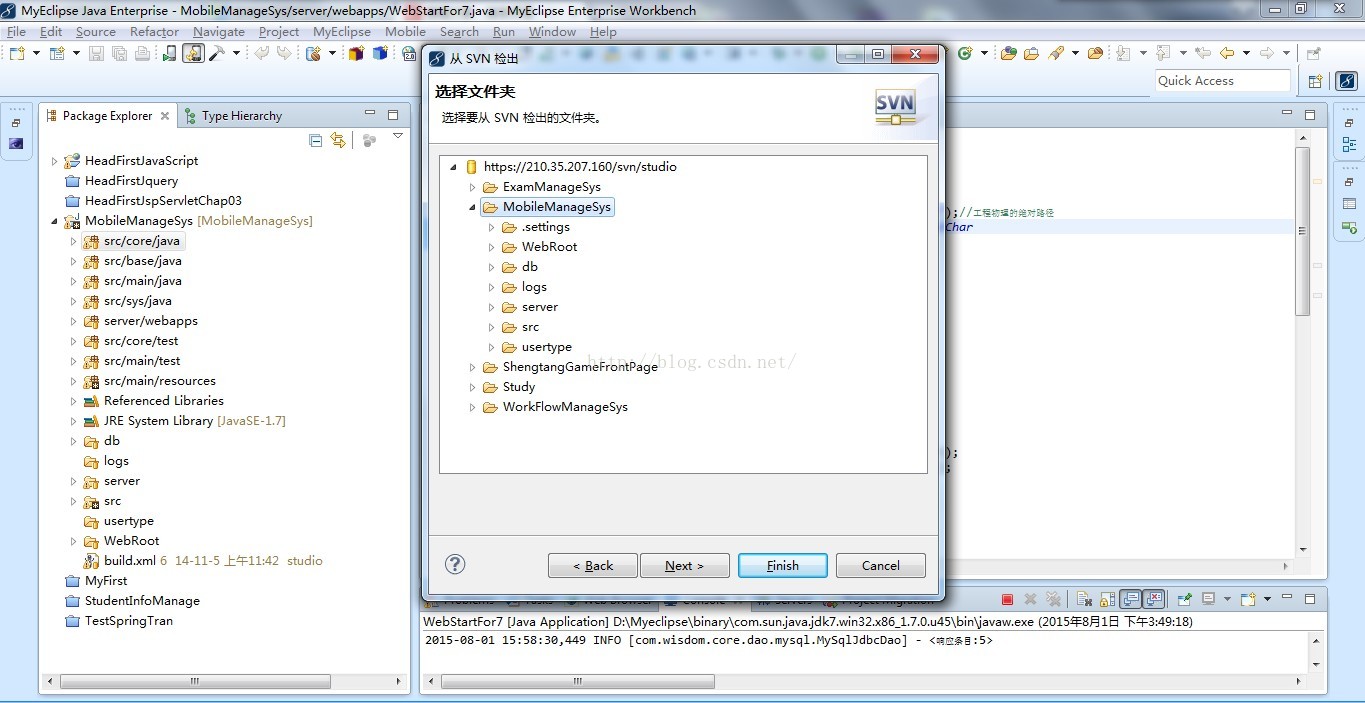Click the Next button in SVN dialog

[685, 565]
